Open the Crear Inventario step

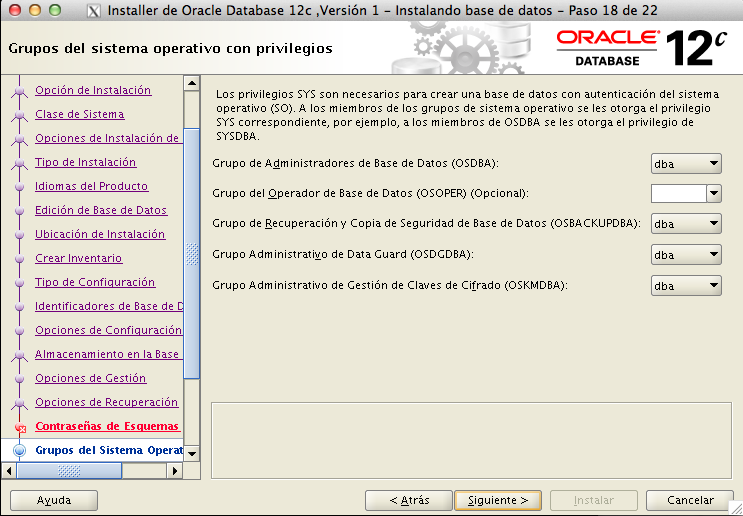[79, 258]
